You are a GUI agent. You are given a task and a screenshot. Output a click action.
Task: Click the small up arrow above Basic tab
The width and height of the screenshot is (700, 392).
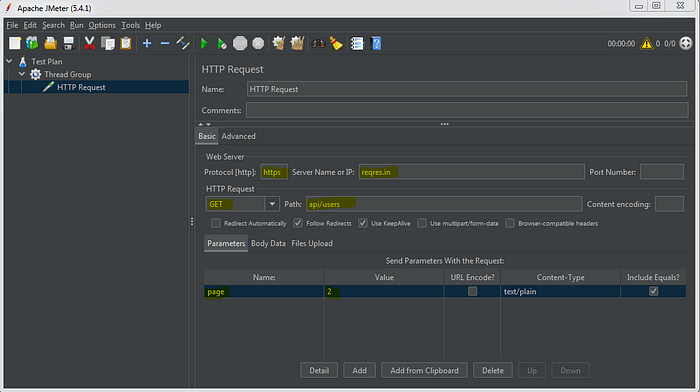pos(200,124)
